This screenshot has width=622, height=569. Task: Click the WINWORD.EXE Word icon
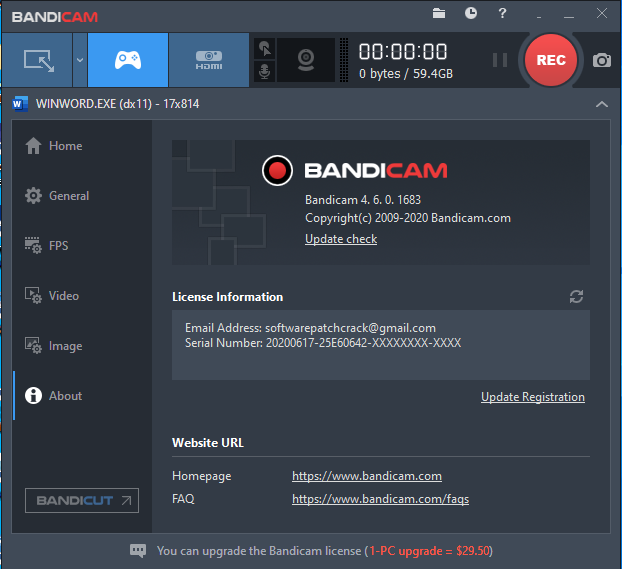tap(20, 104)
